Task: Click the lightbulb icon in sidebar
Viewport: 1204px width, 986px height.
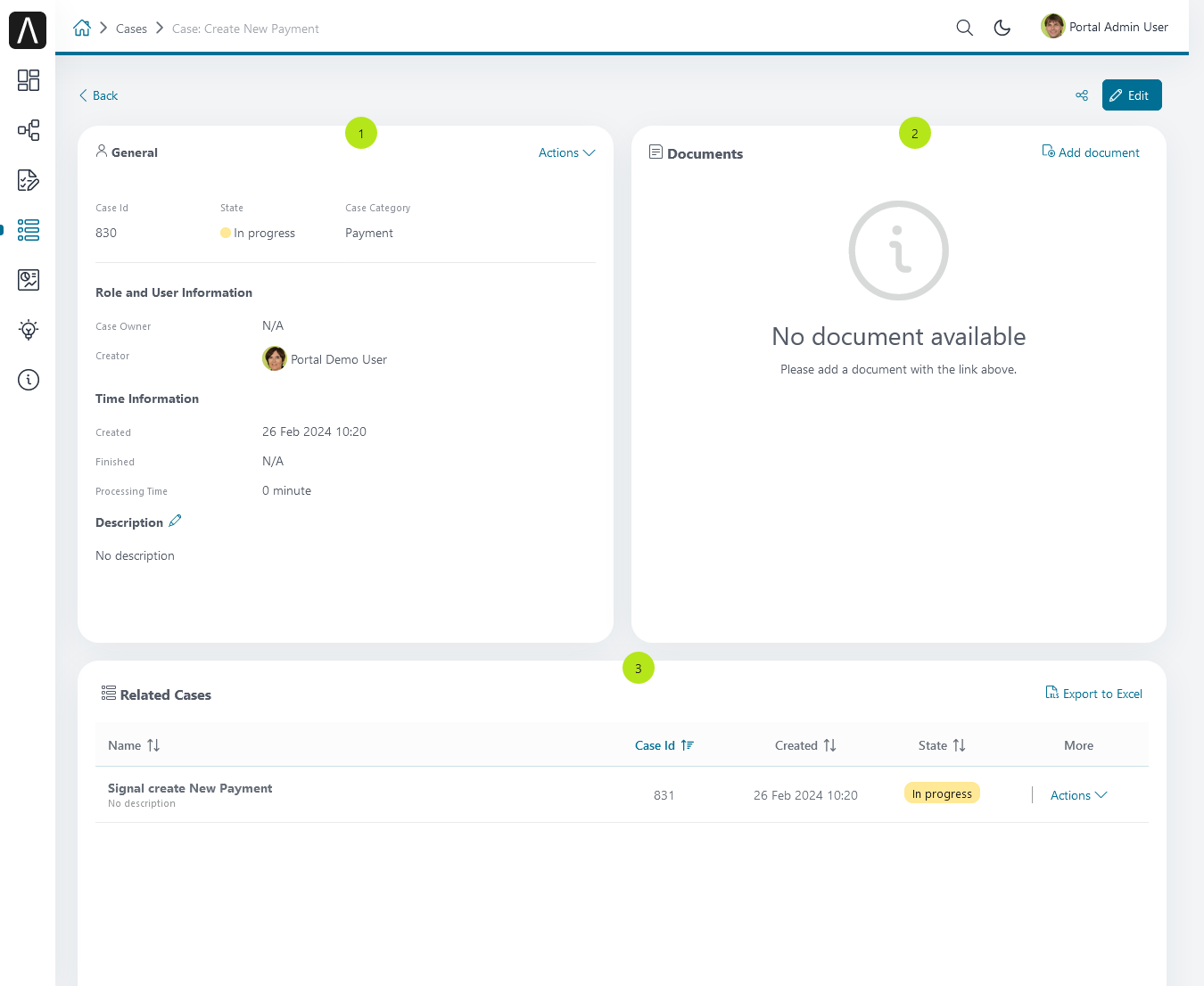Action: [x=29, y=330]
